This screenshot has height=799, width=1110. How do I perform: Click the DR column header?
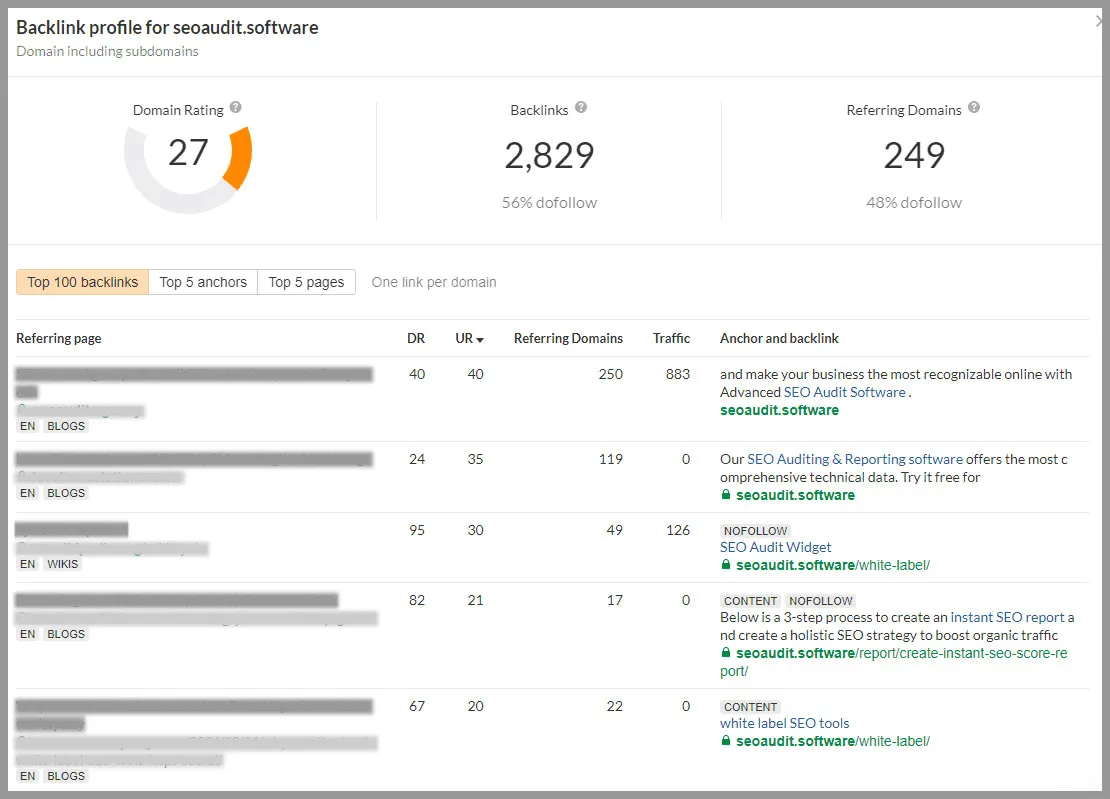pyautogui.click(x=416, y=338)
